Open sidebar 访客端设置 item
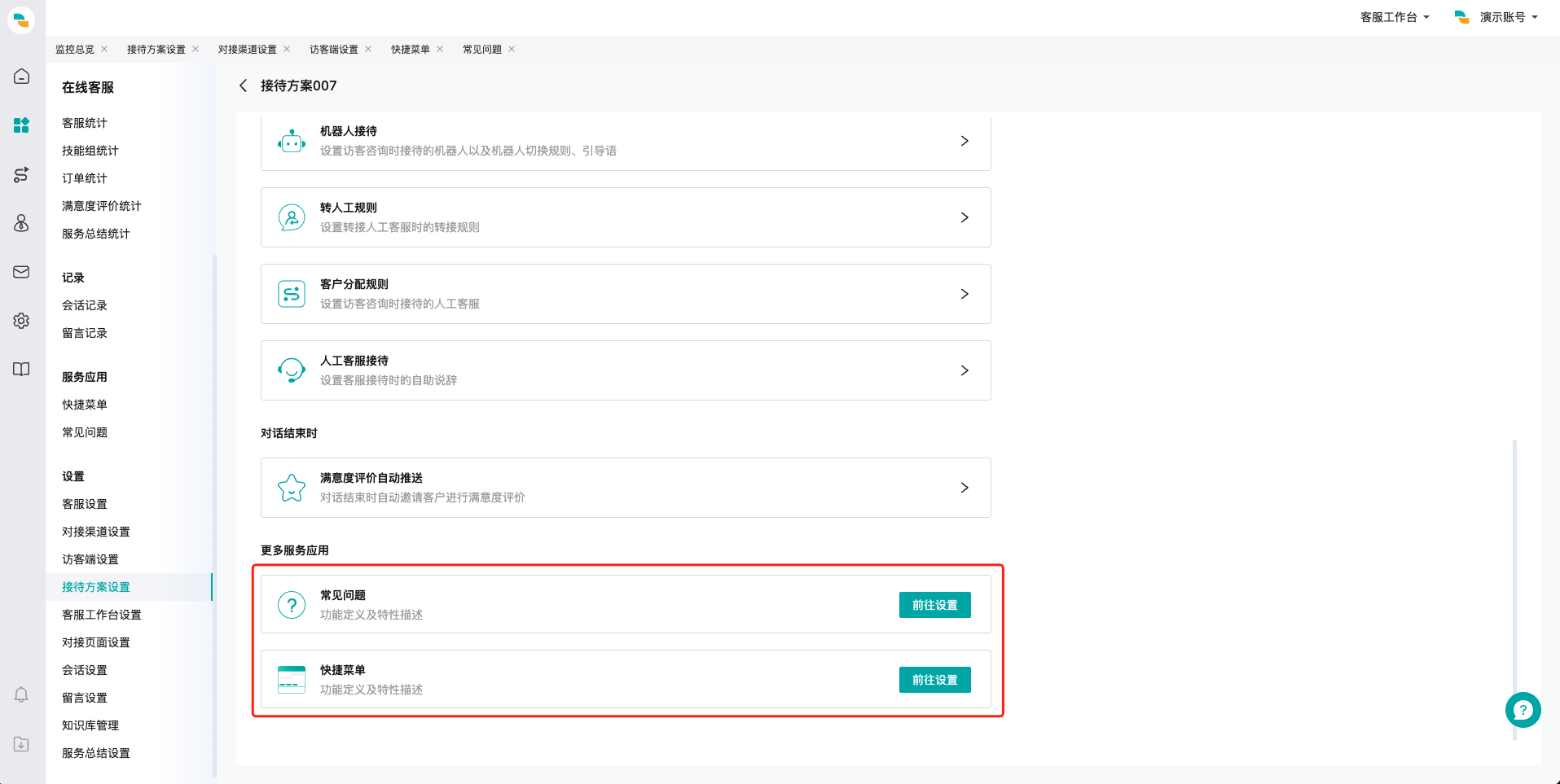The width and height of the screenshot is (1560, 784). 90,559
